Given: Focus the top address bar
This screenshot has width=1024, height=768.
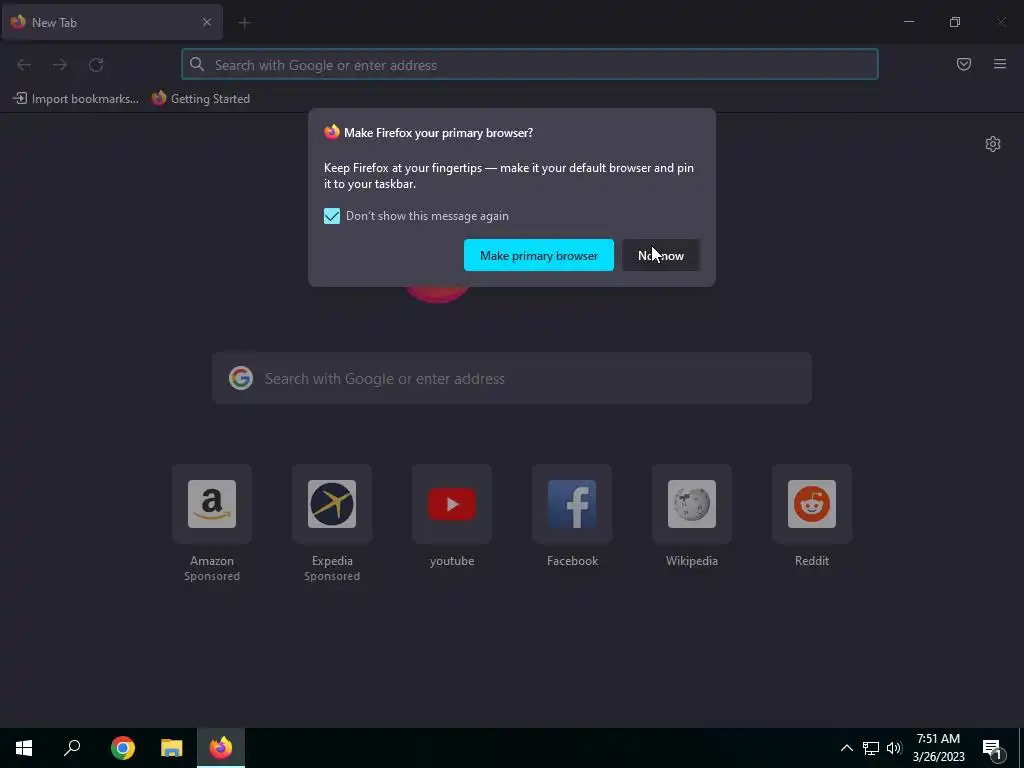Looking at the screenshot, I should pyautogui.click(x=530, y=65).
